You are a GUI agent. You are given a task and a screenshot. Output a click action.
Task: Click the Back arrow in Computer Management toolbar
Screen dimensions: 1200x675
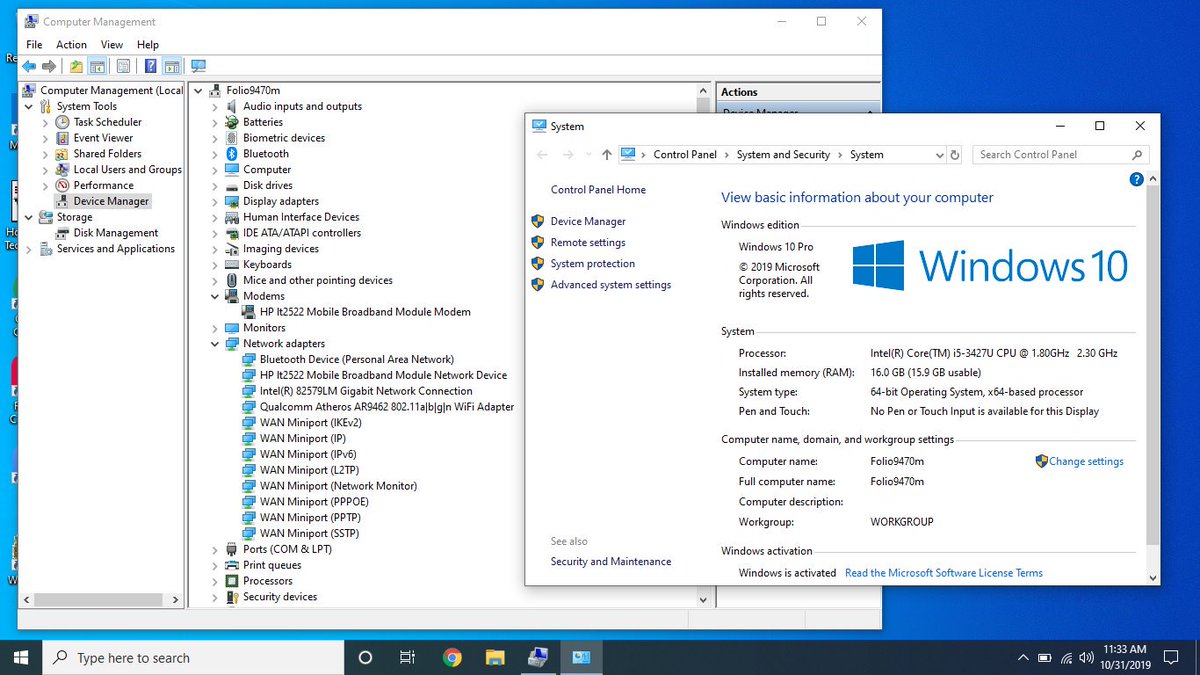(x=29, y=66)
